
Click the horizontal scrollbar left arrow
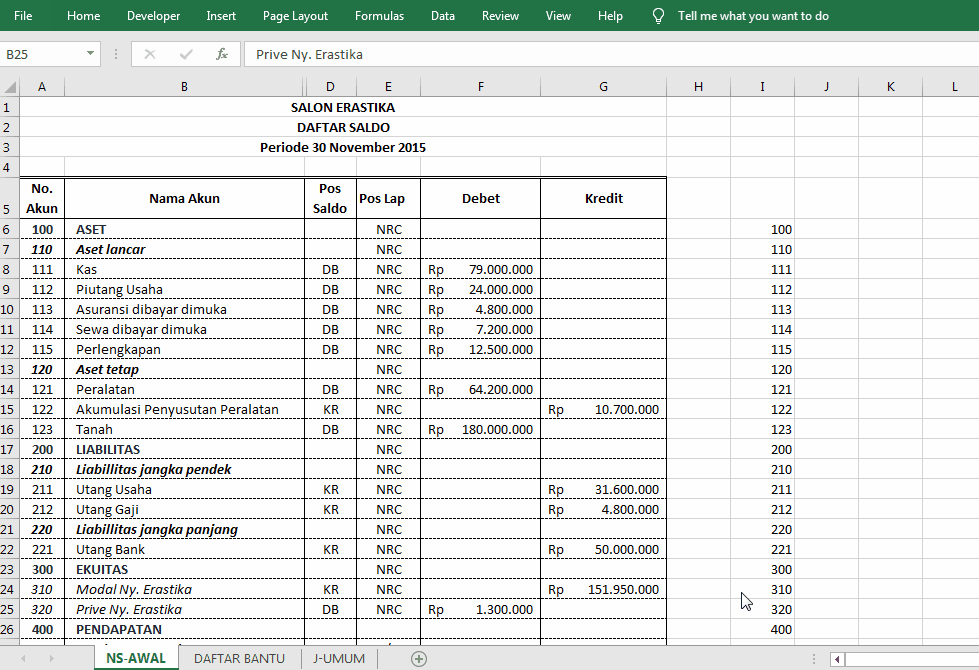coord(836,658)
